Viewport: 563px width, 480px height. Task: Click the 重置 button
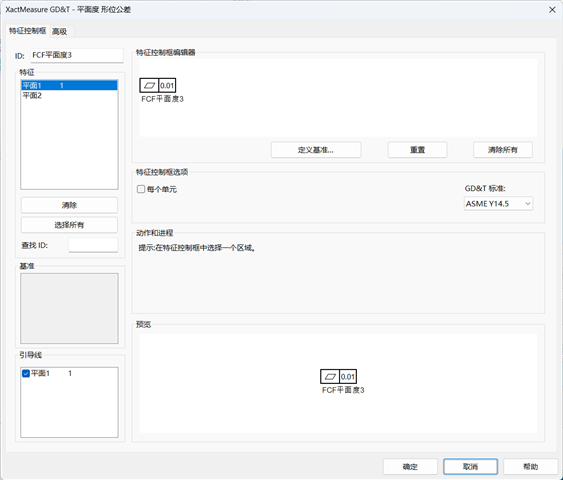tap(417, 150)
